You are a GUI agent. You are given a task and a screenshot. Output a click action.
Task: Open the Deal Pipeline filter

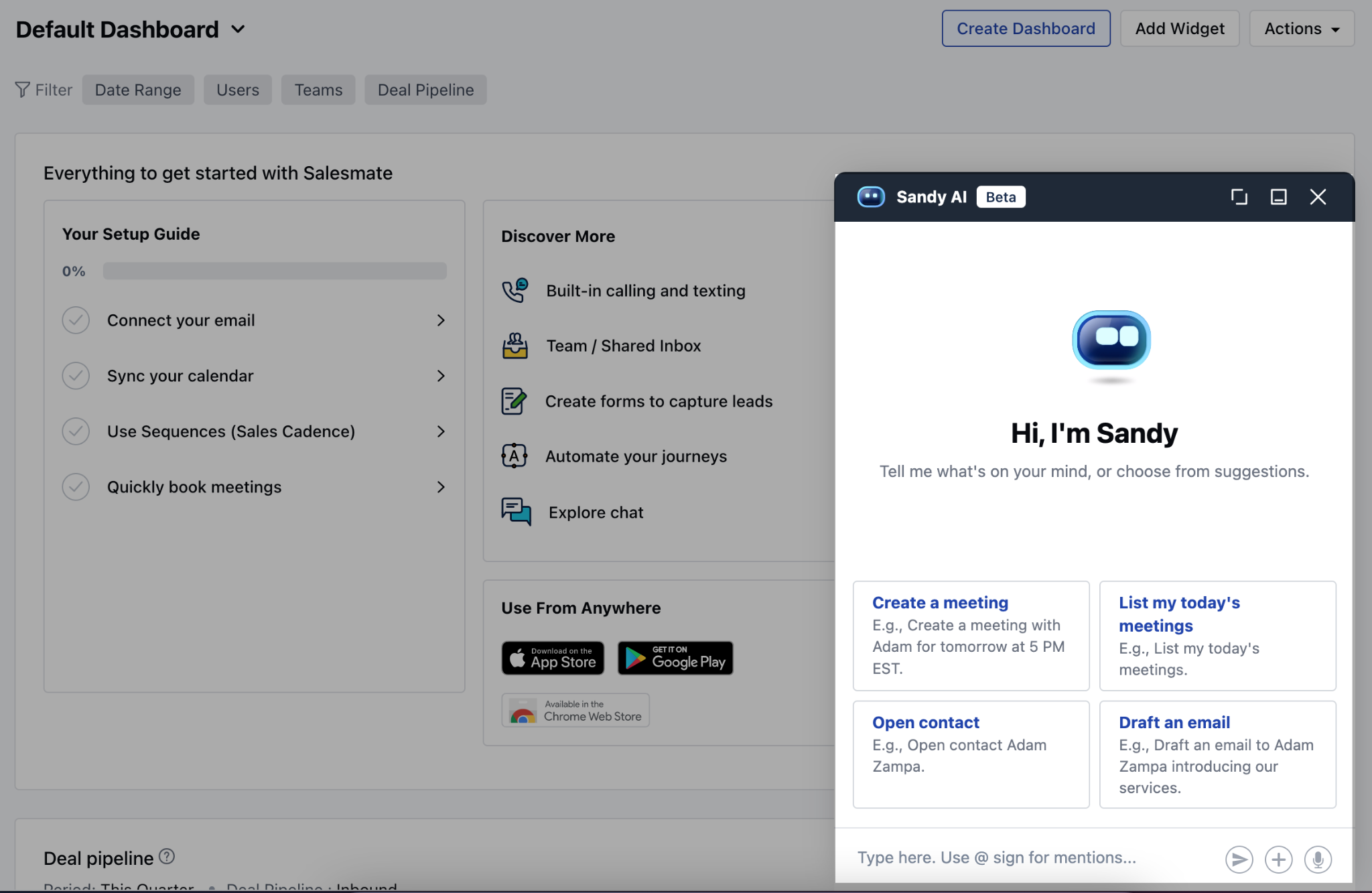point(425,90)
